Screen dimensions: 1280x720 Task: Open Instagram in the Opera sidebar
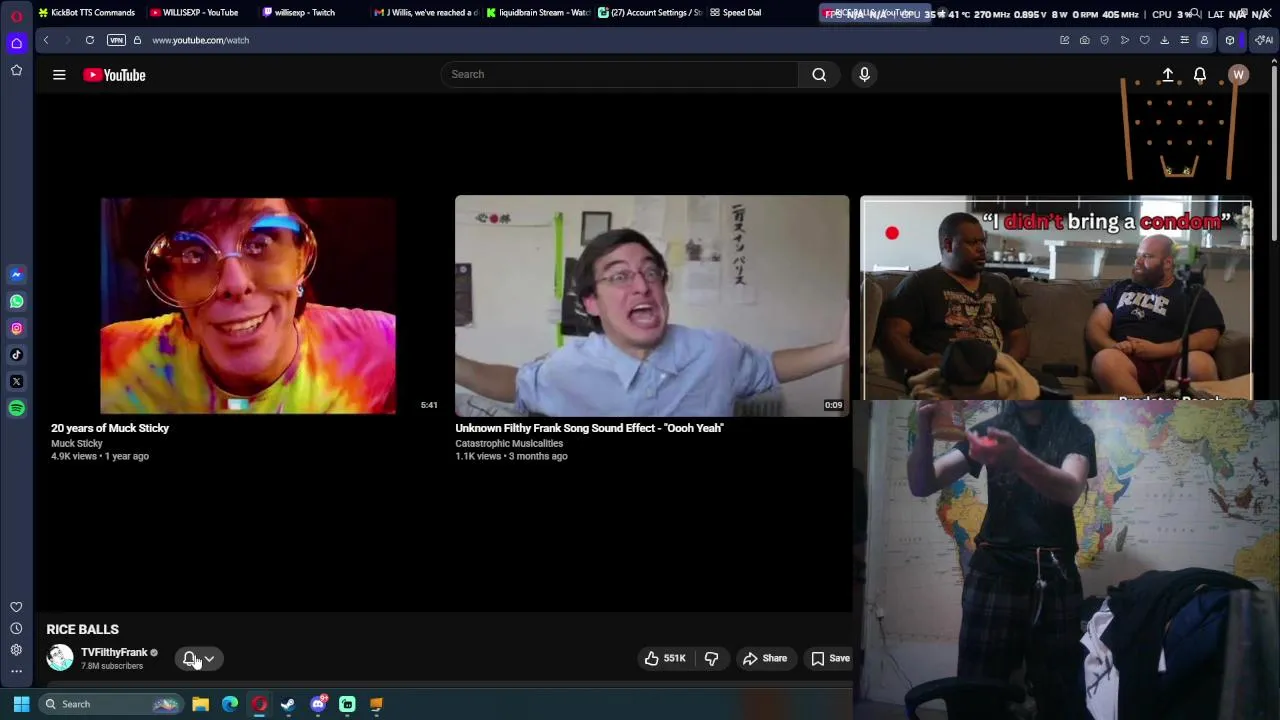tap(16, 328)
